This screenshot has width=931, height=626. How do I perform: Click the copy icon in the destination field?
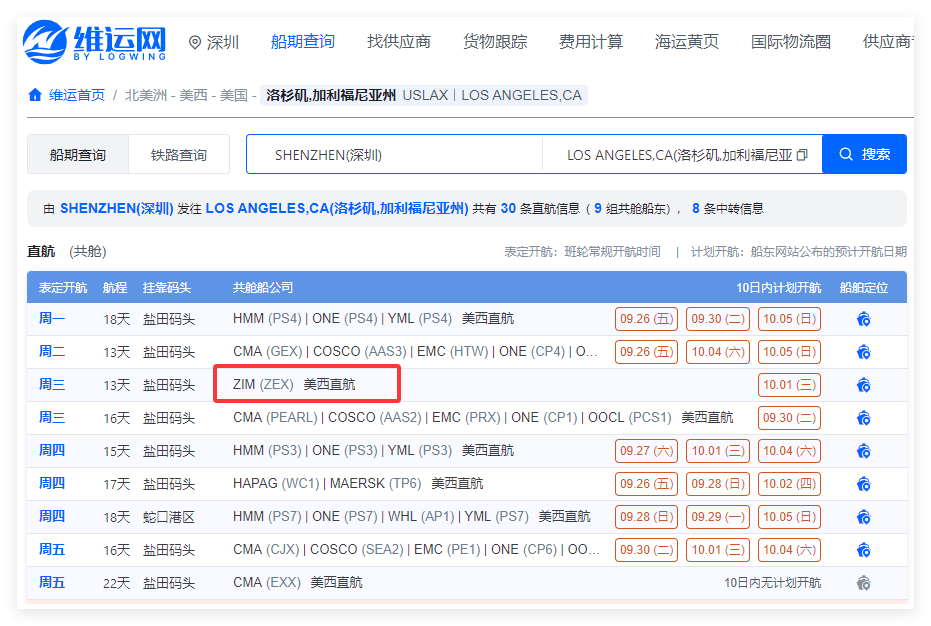click(x=802, y=155)
